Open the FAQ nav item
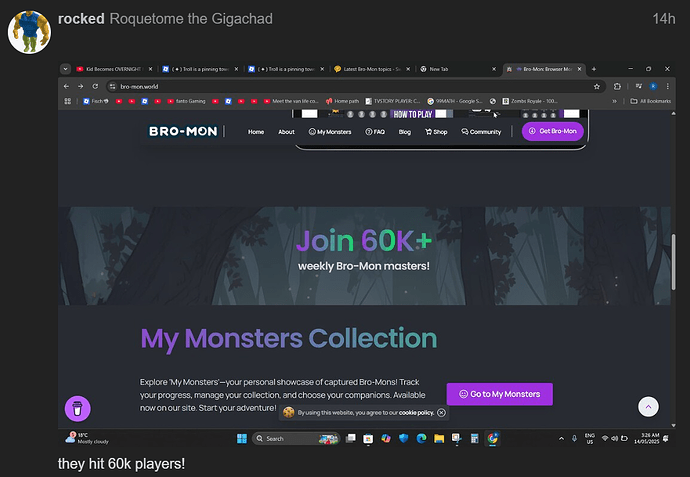The width and height of the screenshot is (690, 477). pos(375,132)
